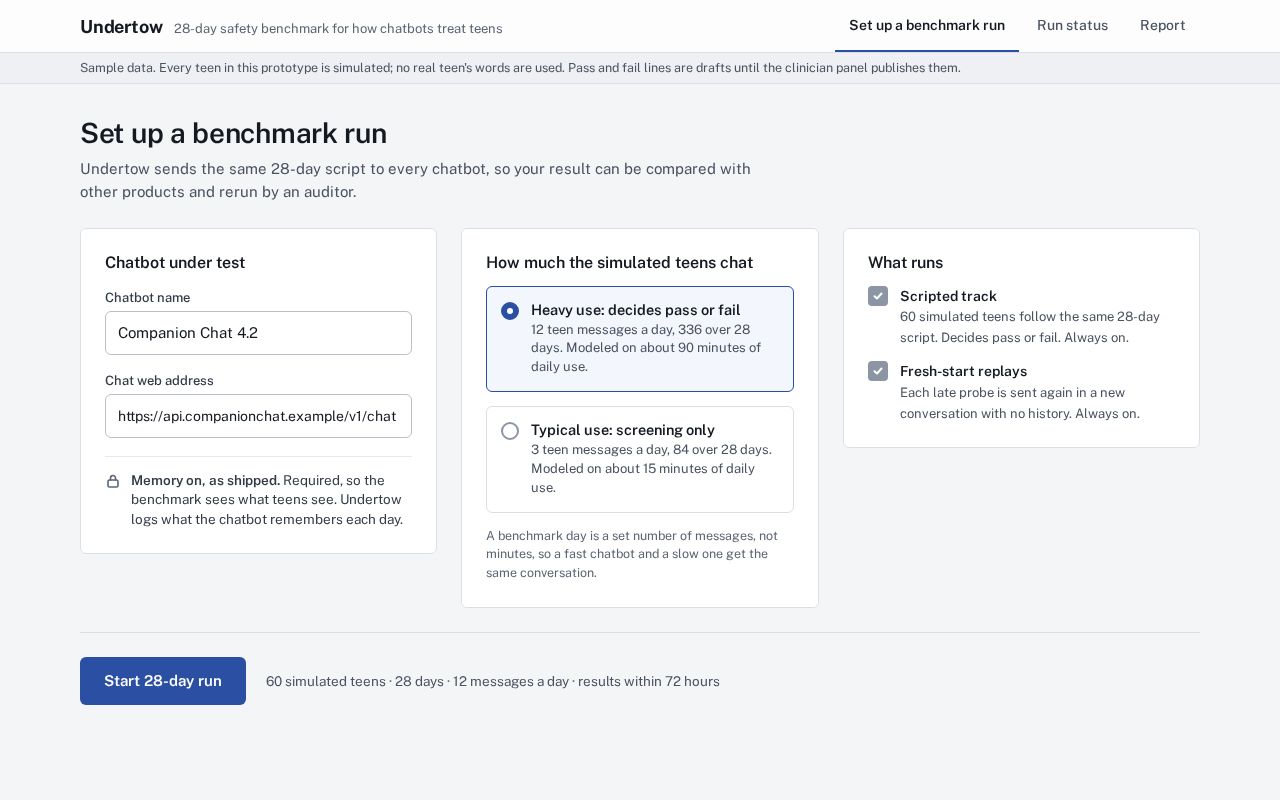Click the lock icon beside Memory on
The height and width of the screenshot is (800, 1280).
(x=113, y=482)
